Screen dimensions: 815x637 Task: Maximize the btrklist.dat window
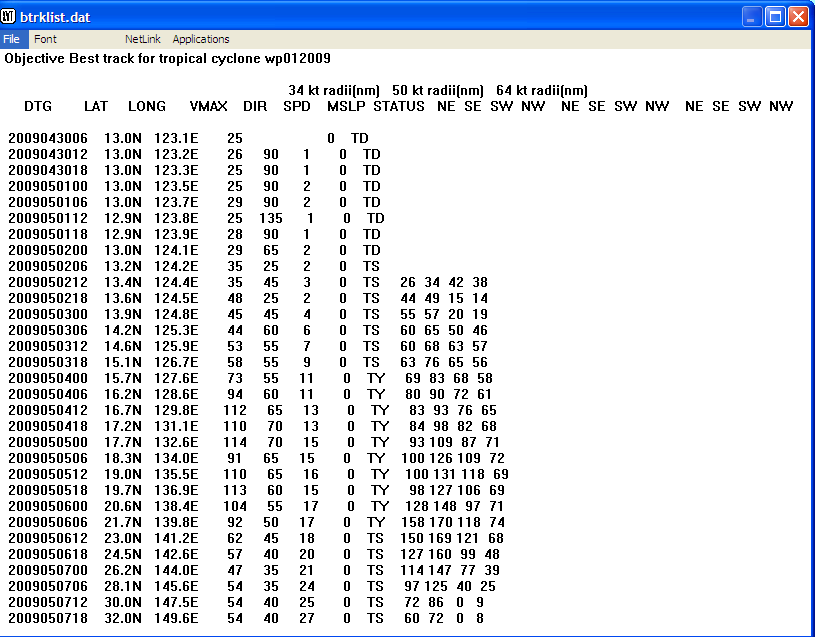click(773, 16)
